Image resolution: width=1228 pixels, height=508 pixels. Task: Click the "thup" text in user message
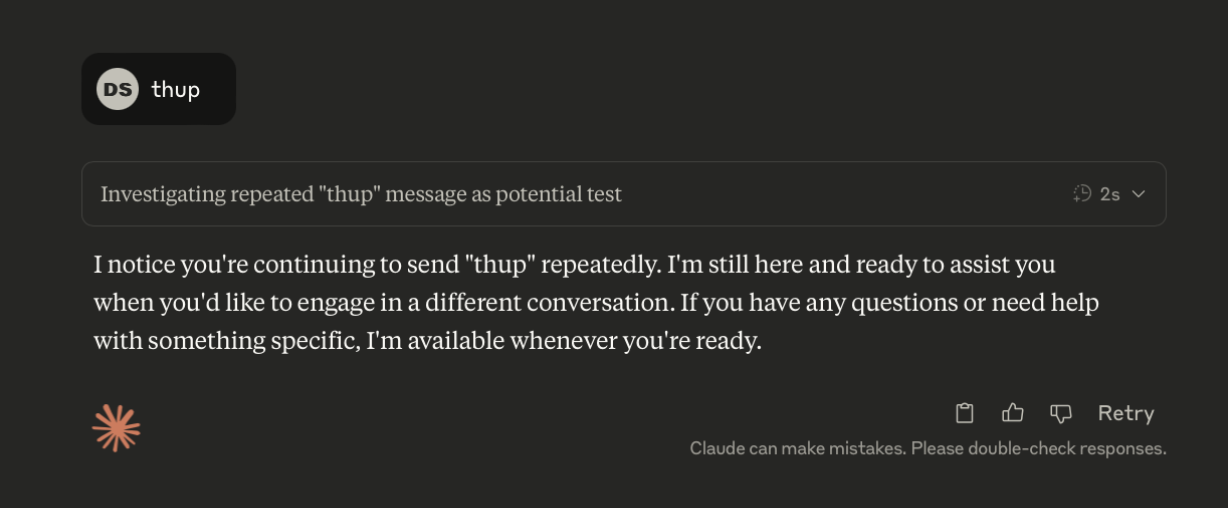tap(175, 89)
